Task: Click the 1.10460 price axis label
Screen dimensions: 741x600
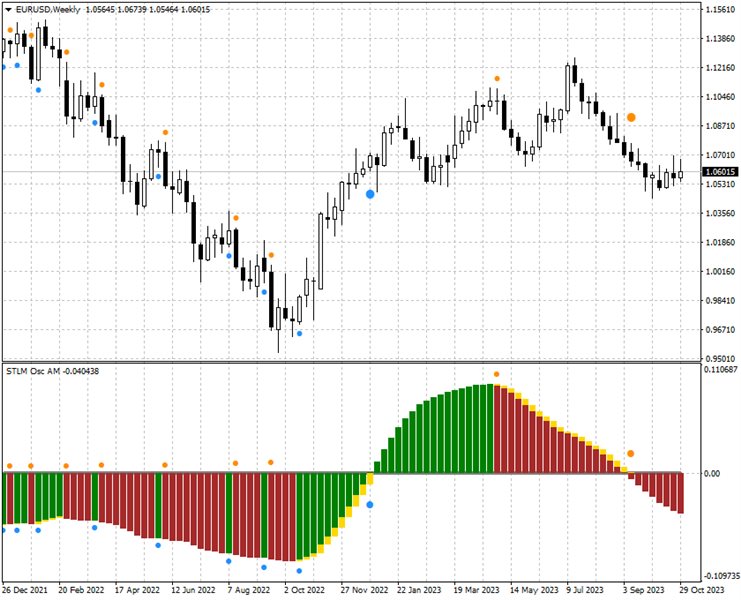Action: tap(720, 97)
